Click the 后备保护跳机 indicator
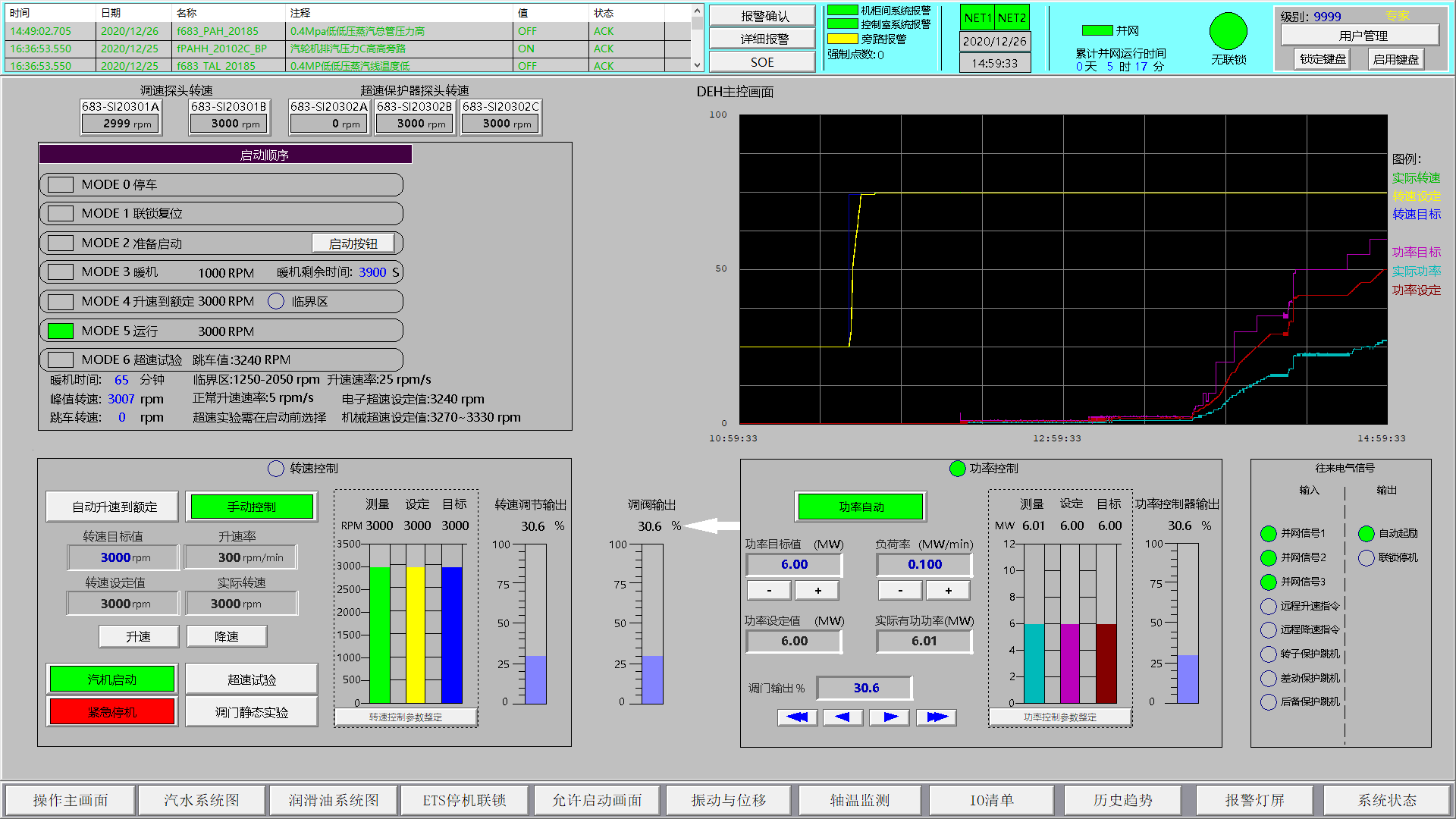This screenshot has width=1456, height=819. (x=1268, y=701)
